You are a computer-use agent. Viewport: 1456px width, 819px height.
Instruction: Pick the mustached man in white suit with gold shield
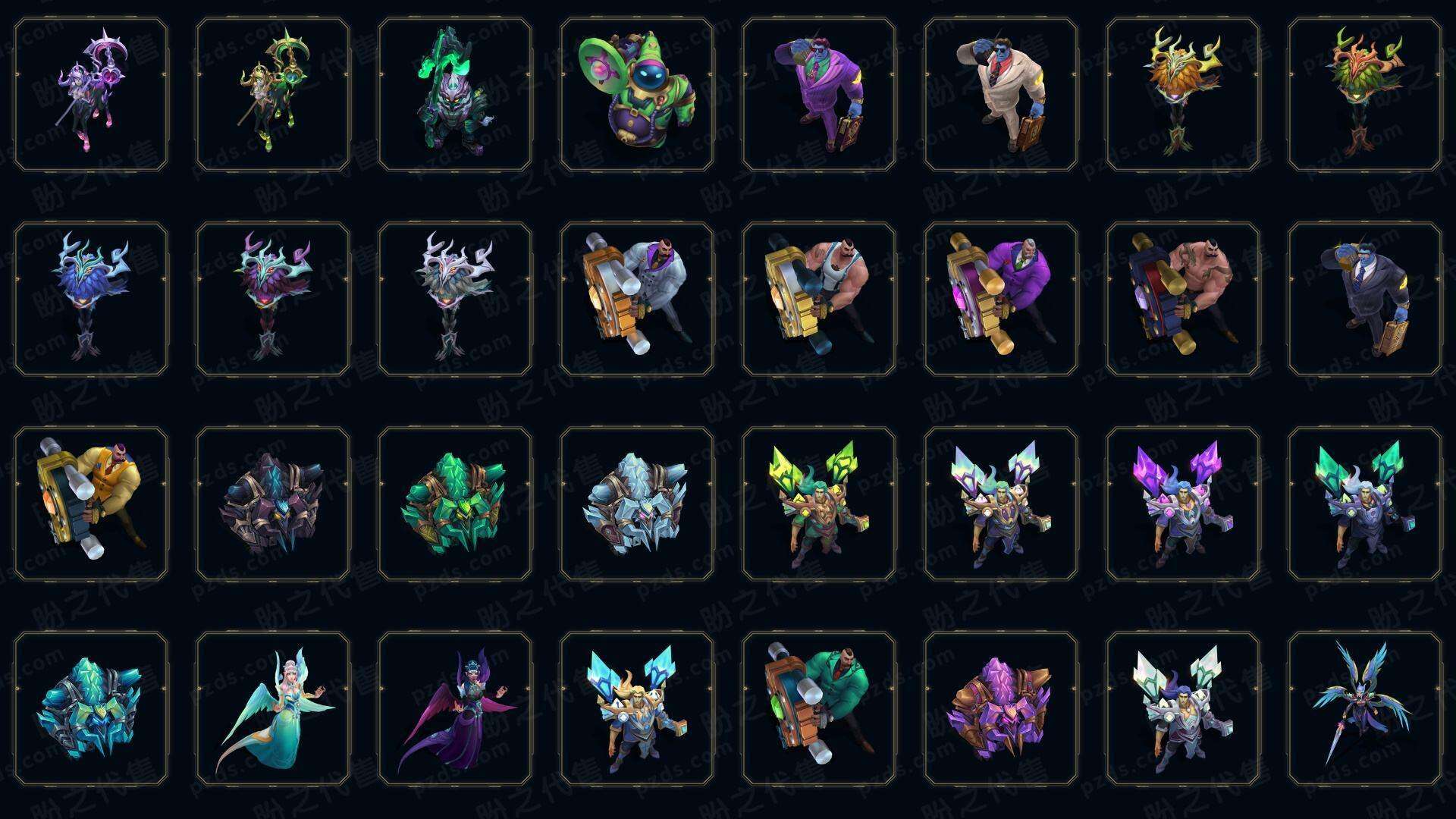637,299
